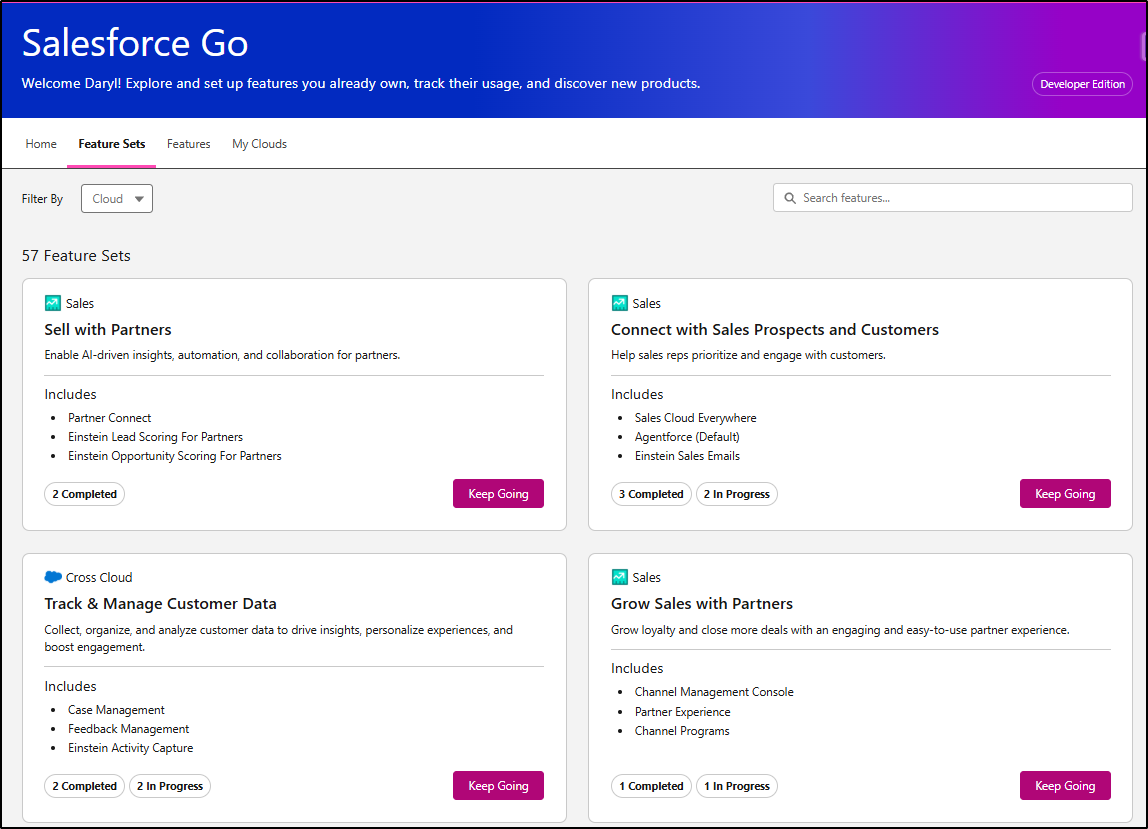Click the 2 Completed badge on Sell with Partners

click(x=85, y=494)
